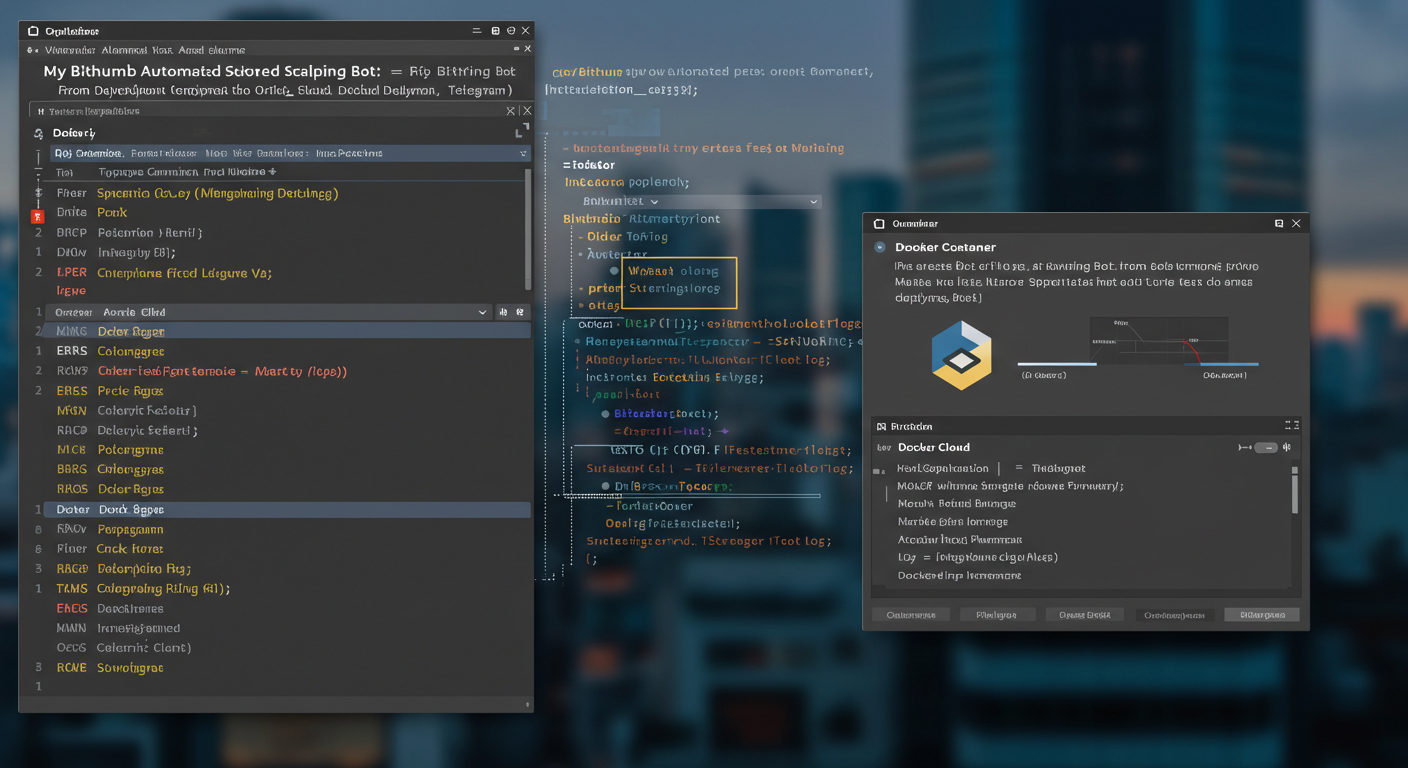Click the magnifier icon beside the Doloery heading
The width and height of the screenshot is (1408, 768).
coord(39,134)
